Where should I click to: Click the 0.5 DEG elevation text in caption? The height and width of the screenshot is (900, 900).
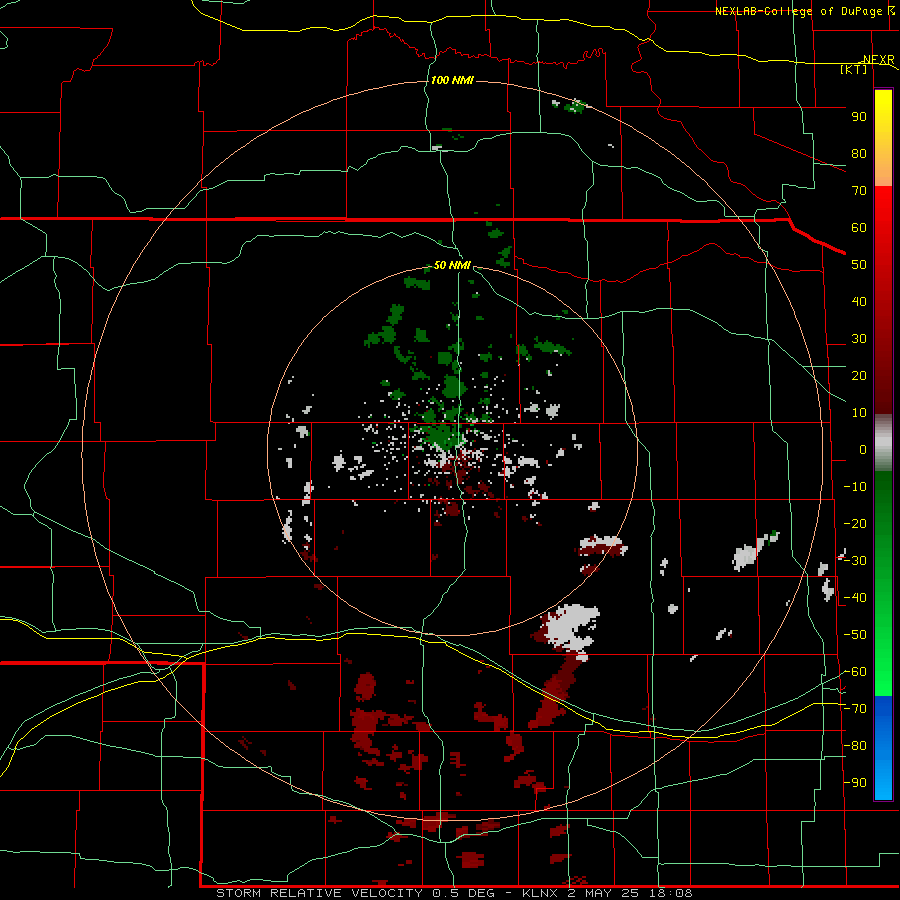click(465, 893)
